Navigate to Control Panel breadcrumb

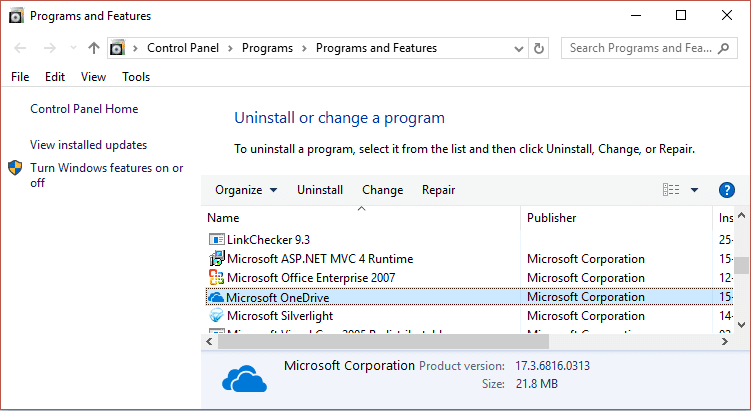pyautogui.click(x=183, y=48)
